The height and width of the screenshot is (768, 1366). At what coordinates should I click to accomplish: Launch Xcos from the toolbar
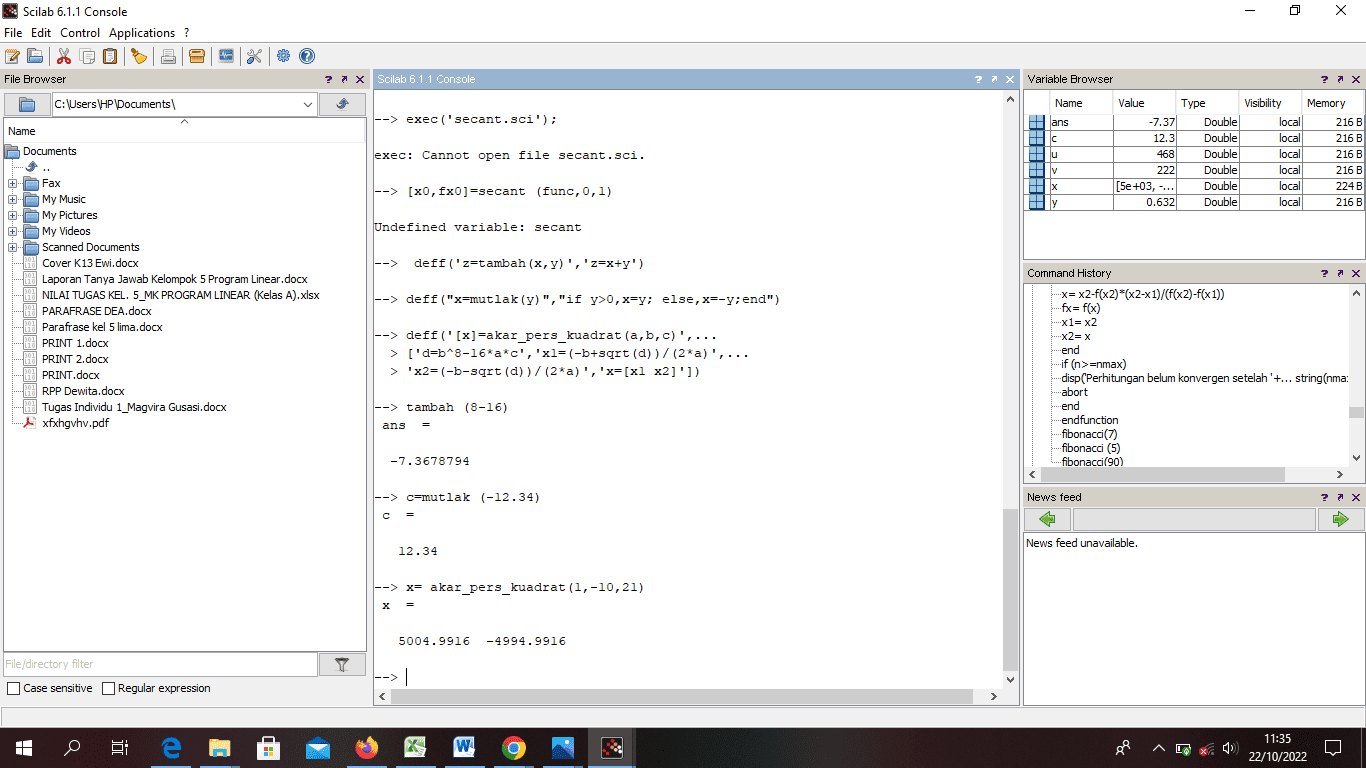(226, 56)
